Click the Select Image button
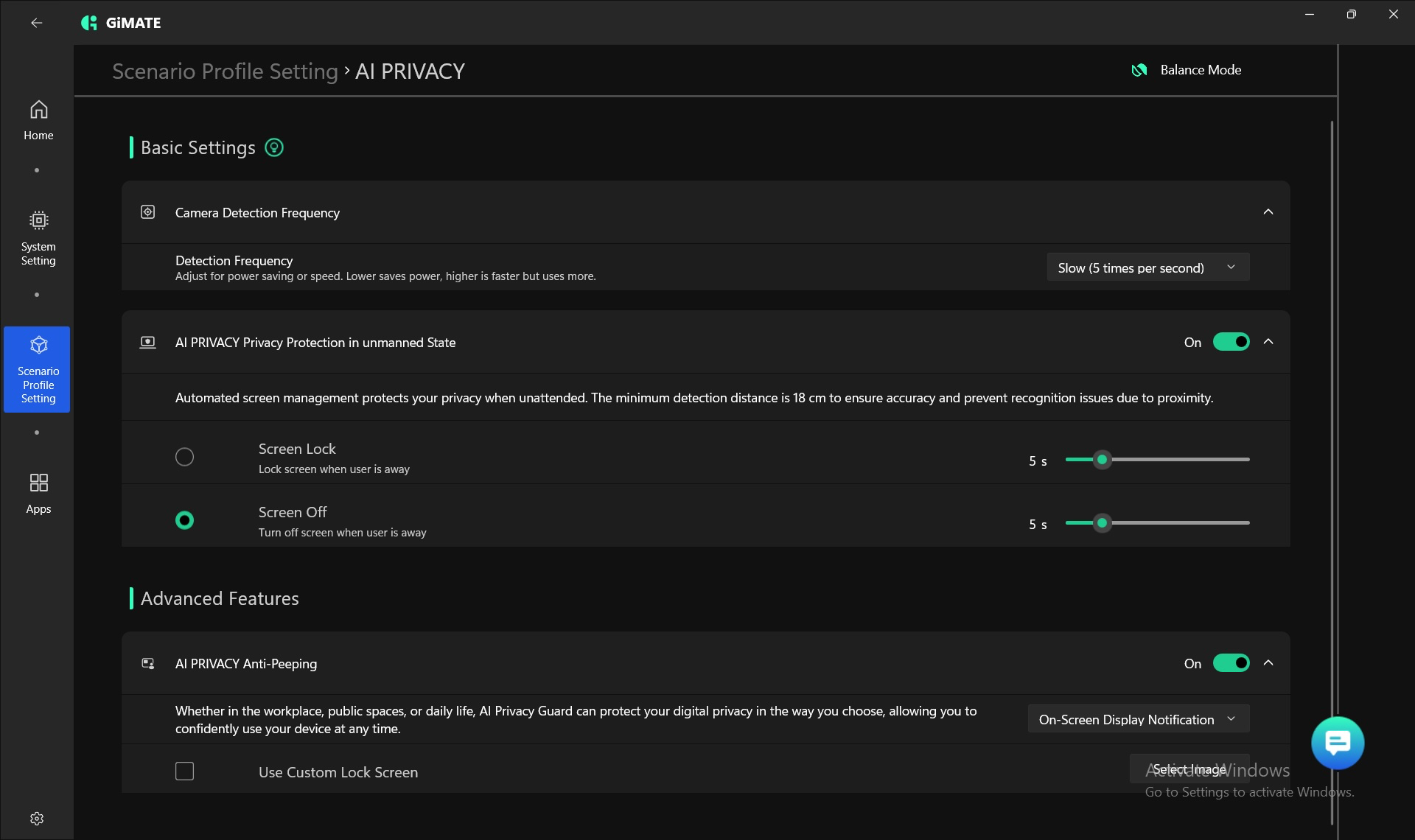The width and height of the screenshot is (1415, 840). pos(1189,769)
